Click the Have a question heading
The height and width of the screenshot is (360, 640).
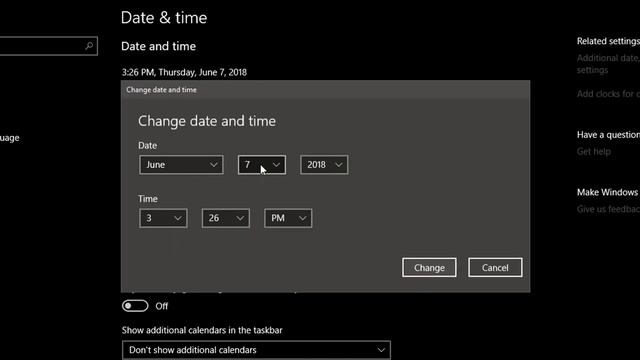608,135
